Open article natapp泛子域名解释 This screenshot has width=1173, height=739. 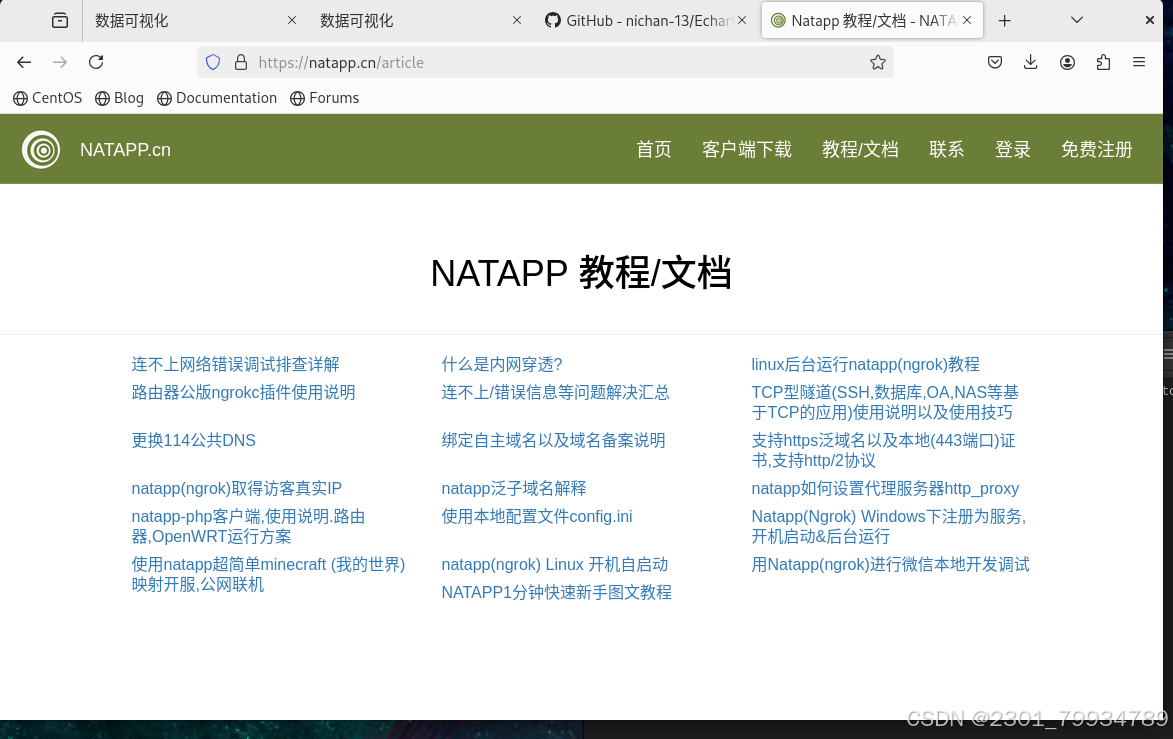point(514,488)
